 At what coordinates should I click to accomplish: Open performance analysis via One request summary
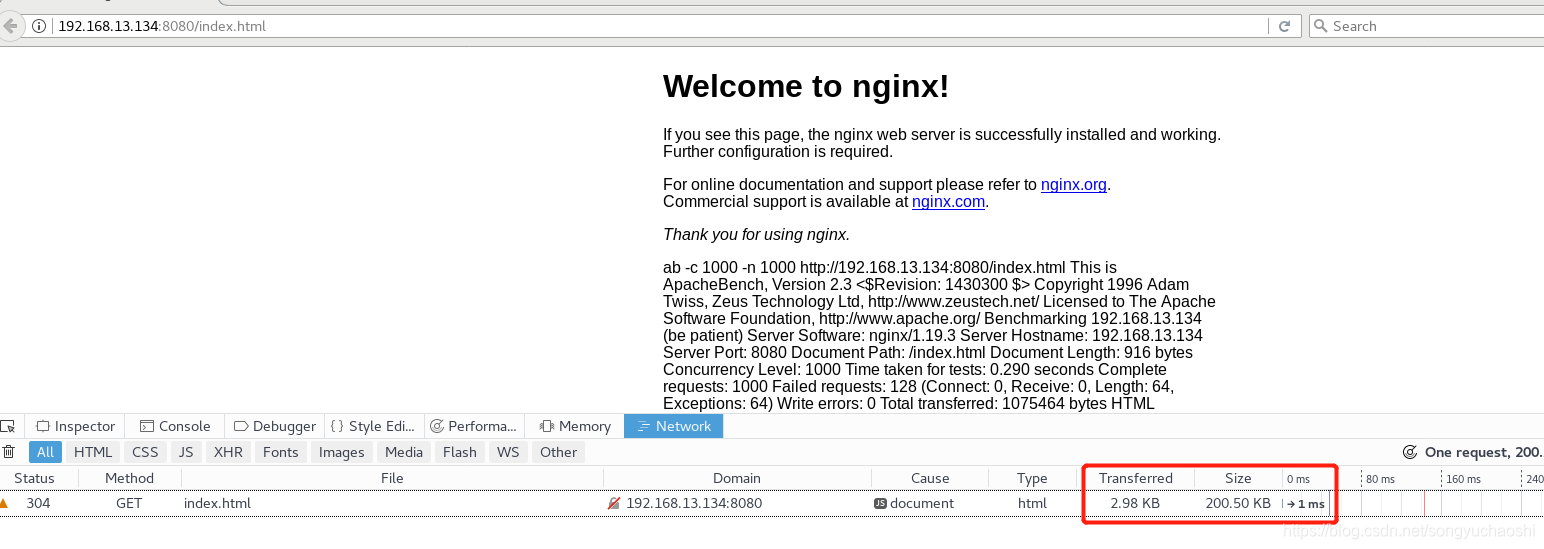pyautogui.click(x=1473, y=452)
